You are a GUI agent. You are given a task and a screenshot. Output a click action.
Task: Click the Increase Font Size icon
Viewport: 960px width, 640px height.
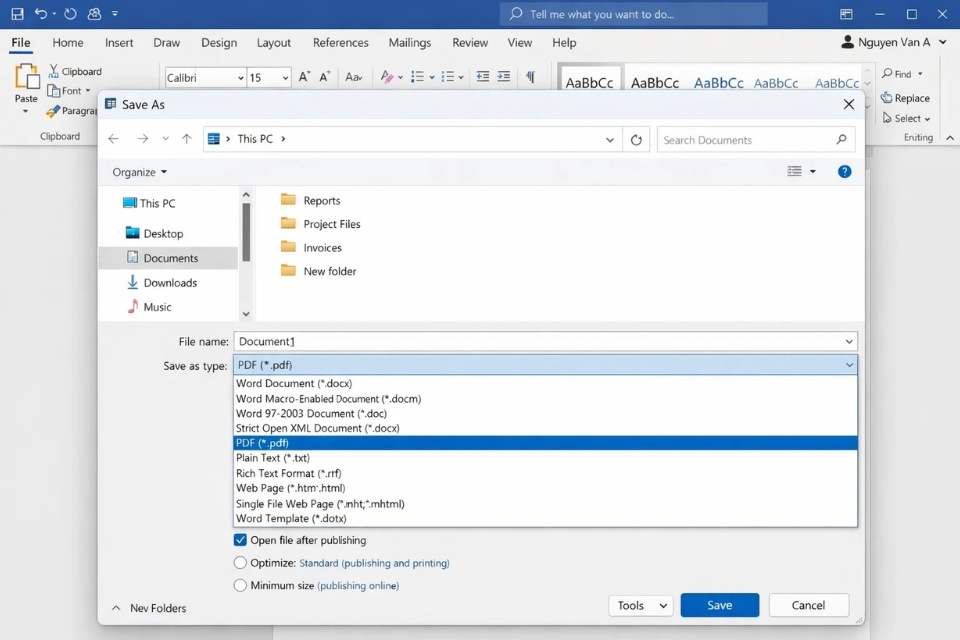point(304,76)
